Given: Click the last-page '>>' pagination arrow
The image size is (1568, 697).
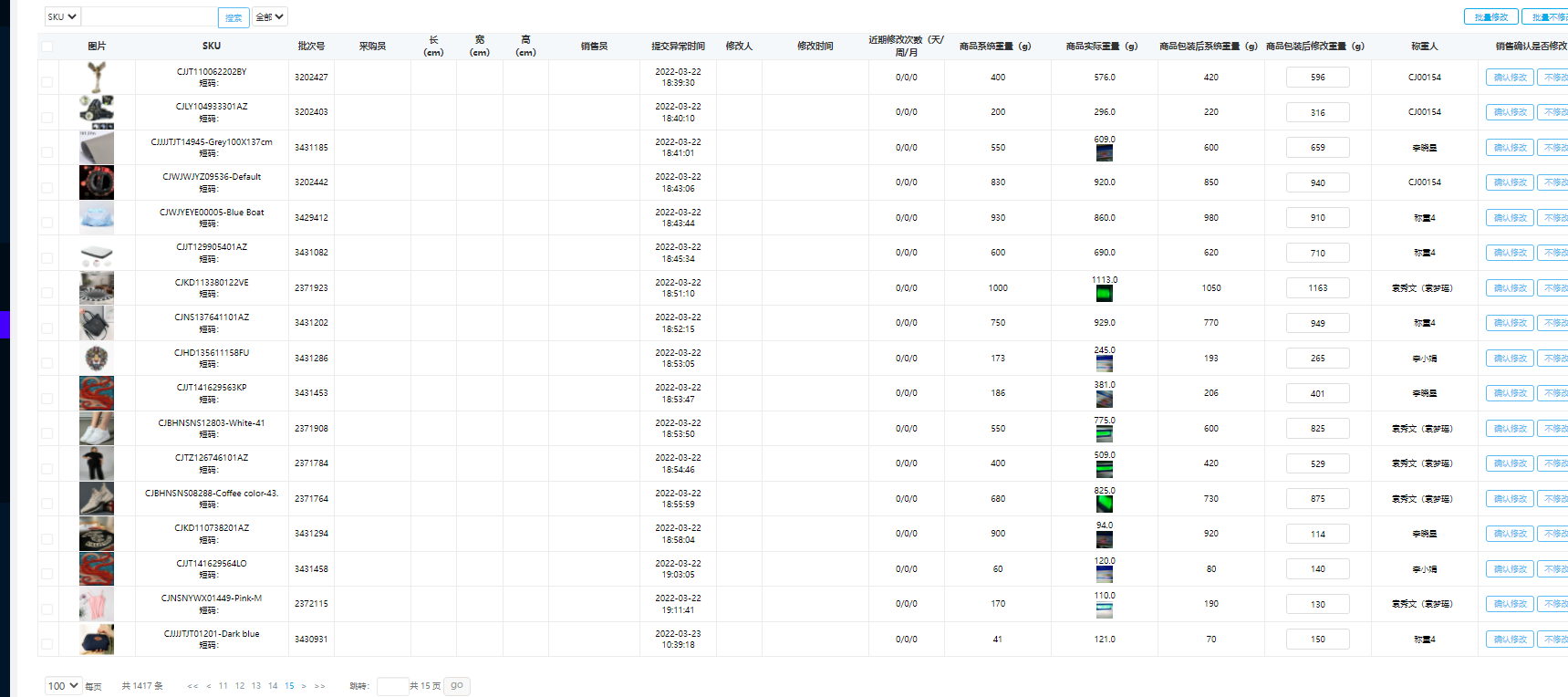Looking at the screenshot, I should click(x=319, y=686).
